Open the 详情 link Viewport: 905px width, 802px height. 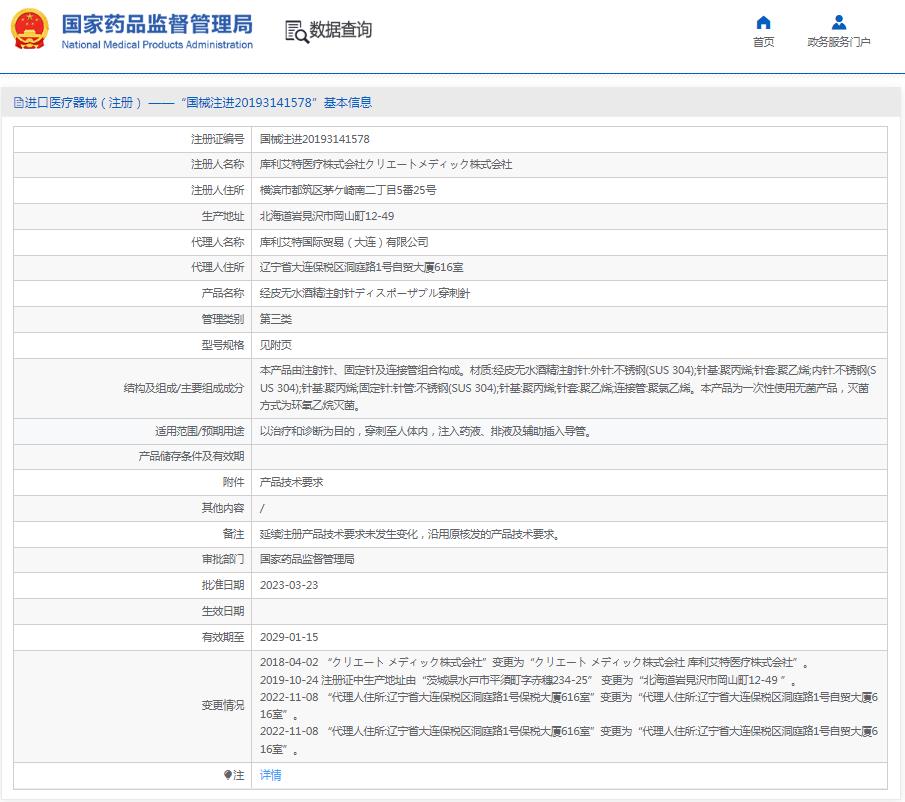coord(270,775)
